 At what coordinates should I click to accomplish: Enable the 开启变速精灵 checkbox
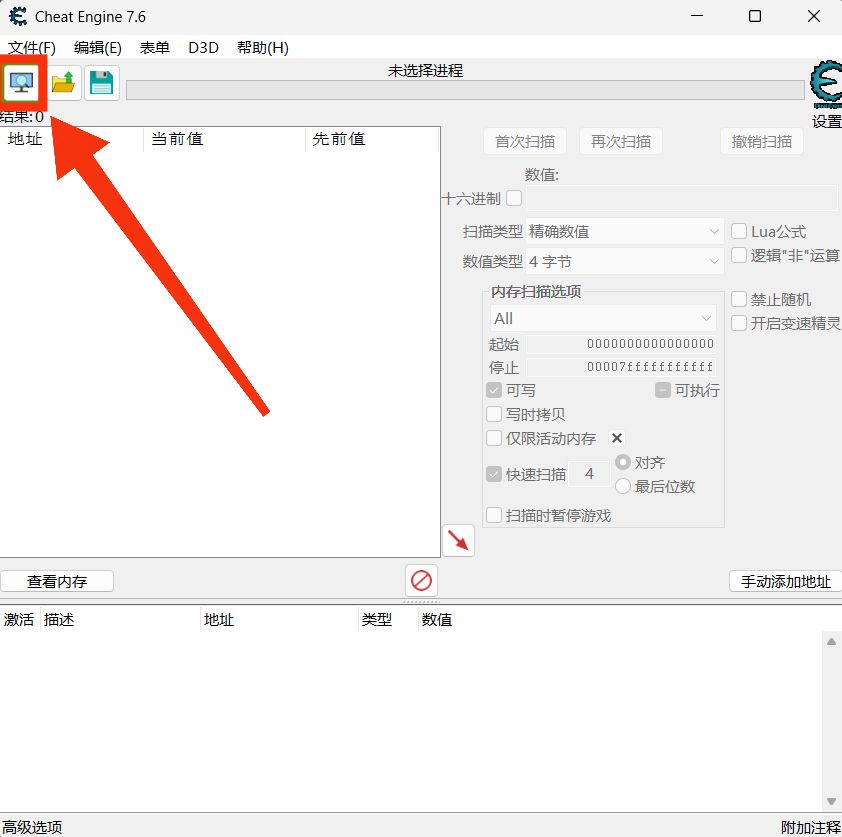739,323
